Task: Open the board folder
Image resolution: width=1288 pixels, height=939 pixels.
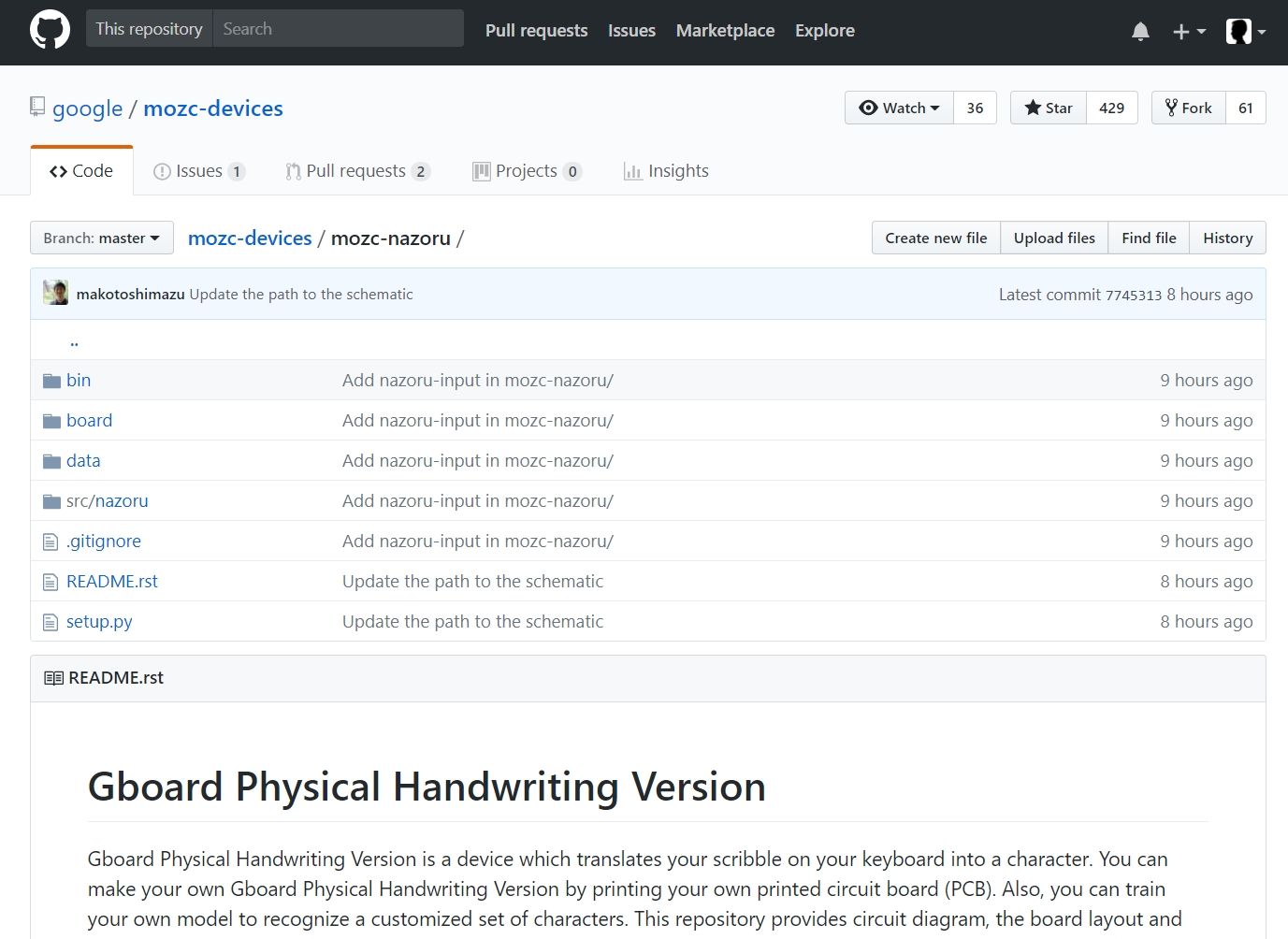Action: pos(89,421)
